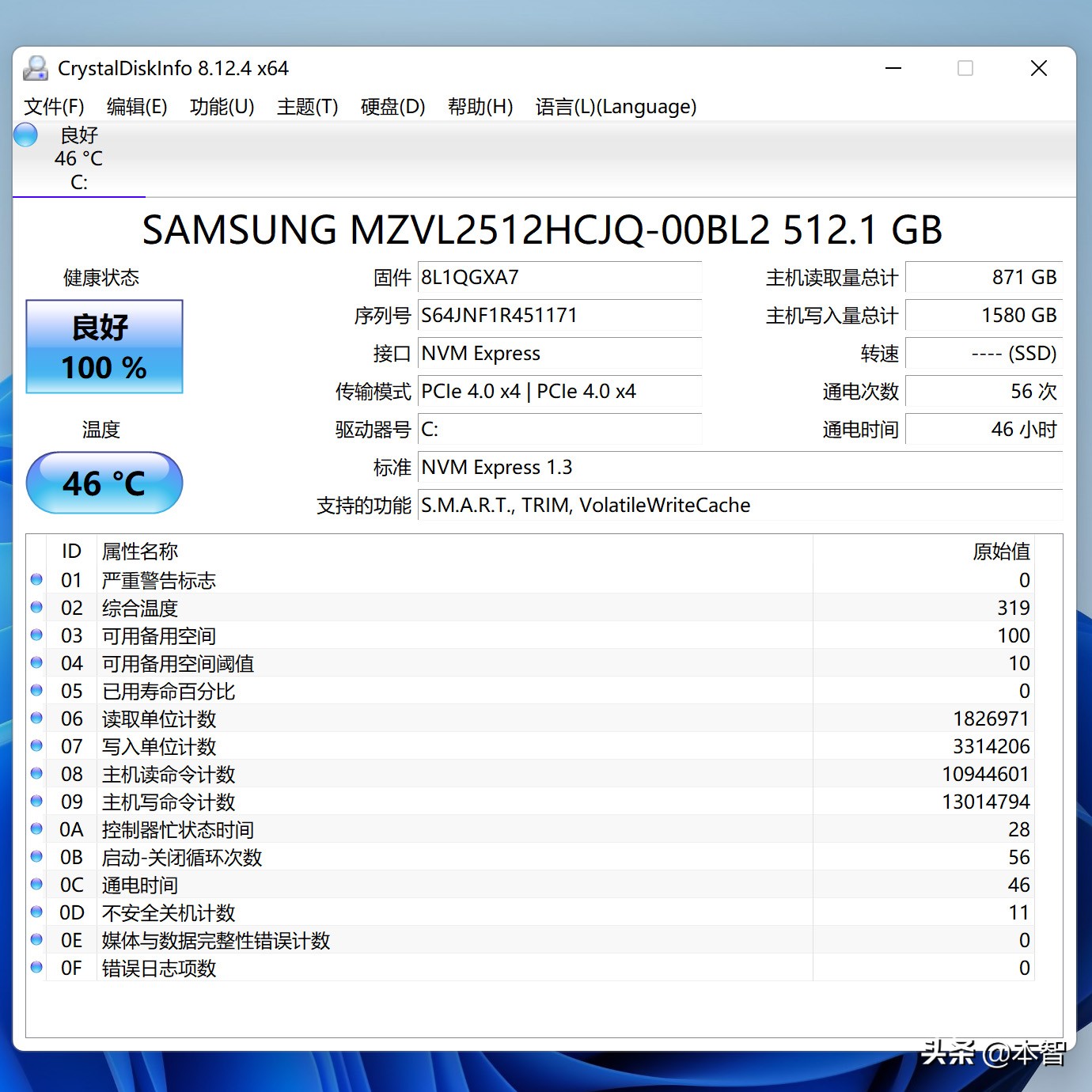Click host writes total value 1580 GB
The image size is (1092, 1092).
point(984,316)
